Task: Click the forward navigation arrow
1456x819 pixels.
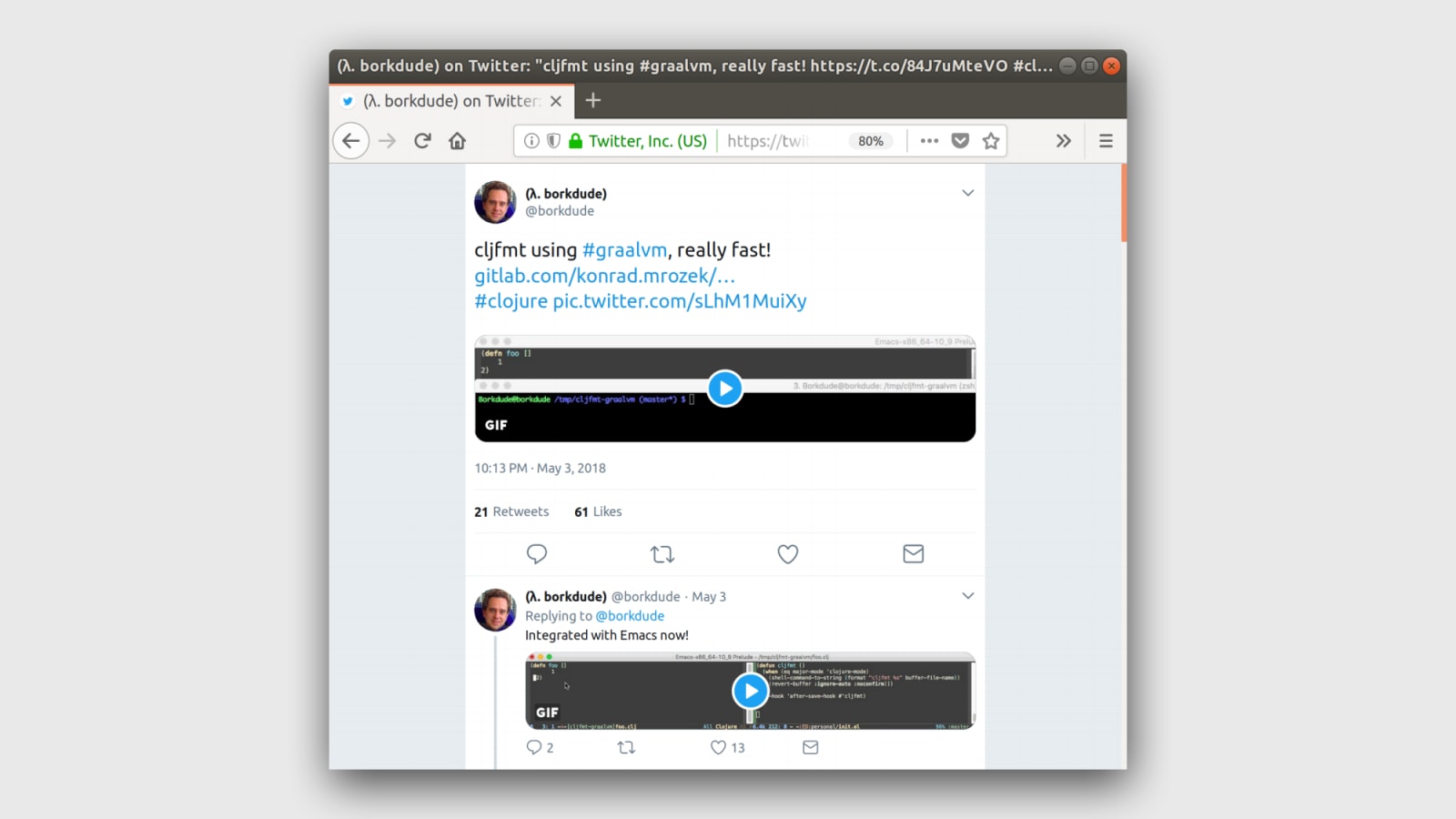Action: click(x=388, y=141)
